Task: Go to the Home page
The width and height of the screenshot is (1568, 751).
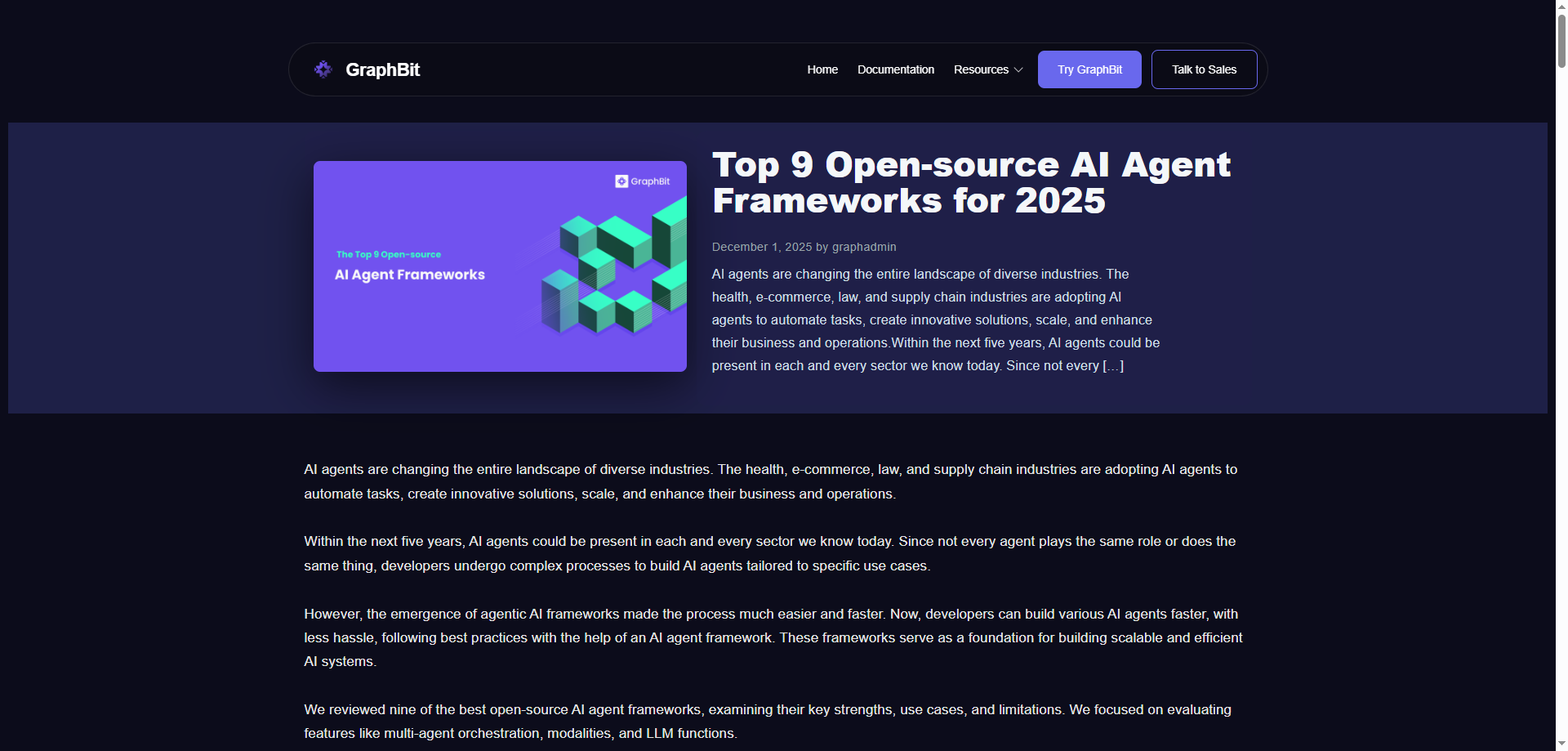Action: coord(822,69)
